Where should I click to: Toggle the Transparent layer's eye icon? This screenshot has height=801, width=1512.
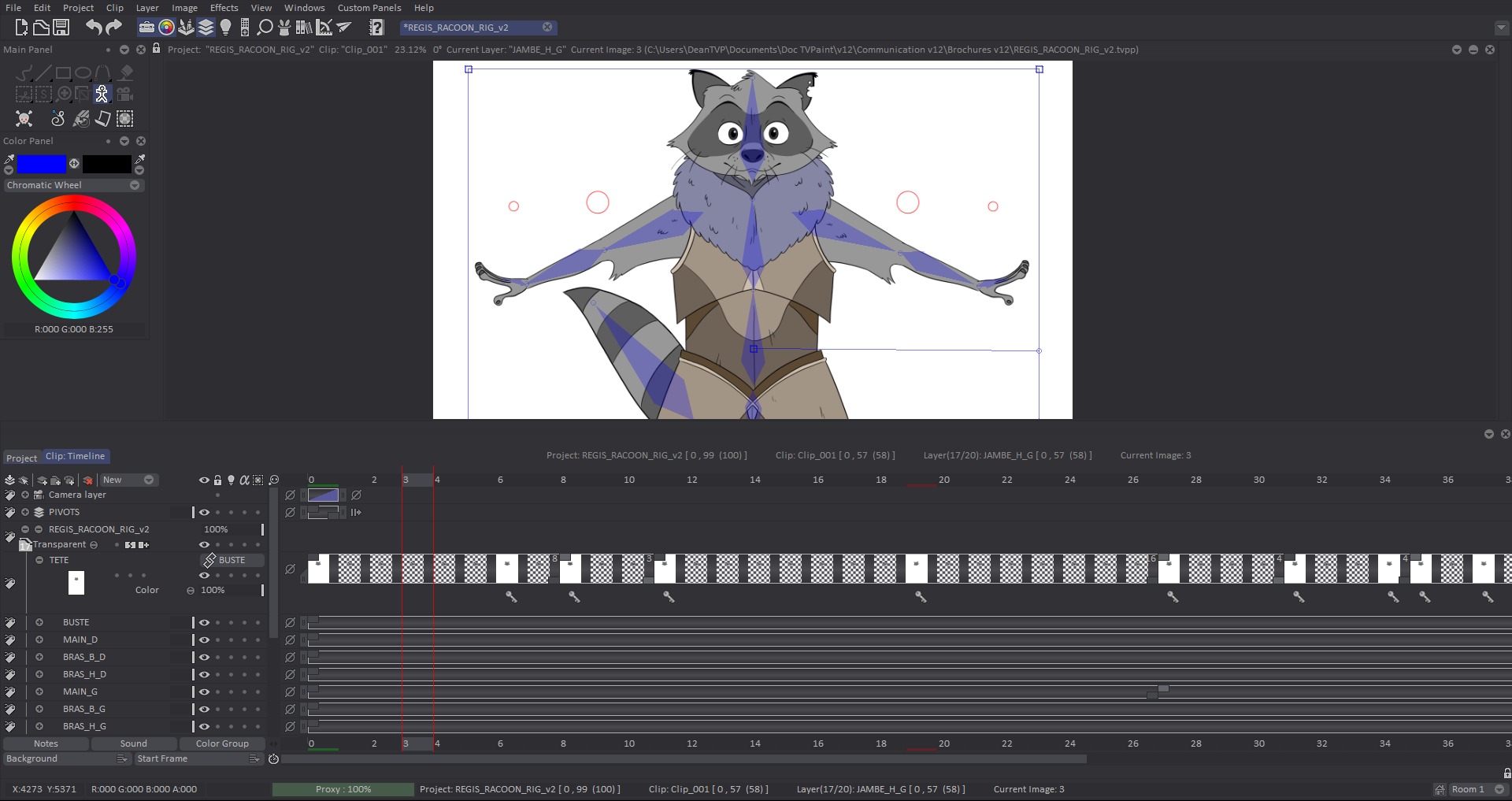click(204, 544)
